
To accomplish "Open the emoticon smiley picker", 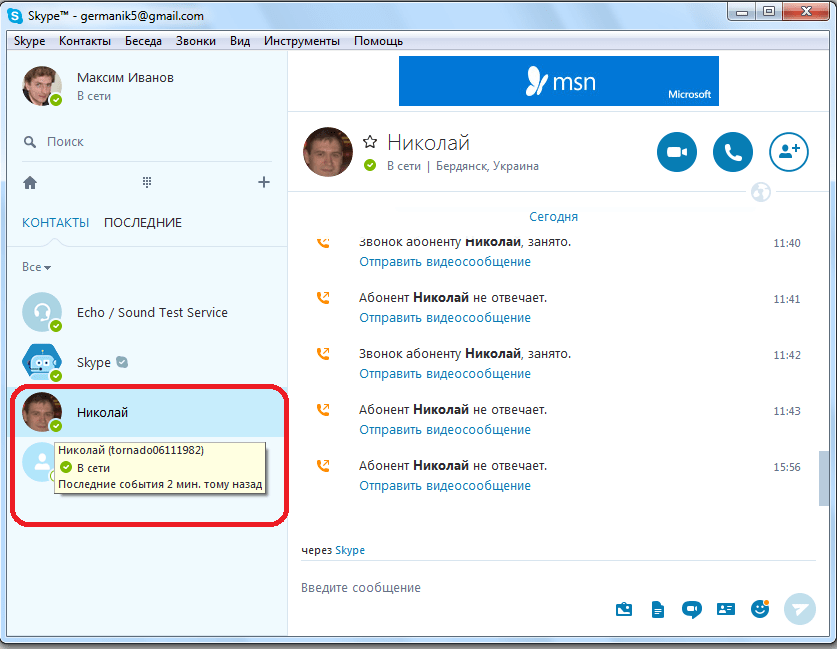I will pos(760,608).
